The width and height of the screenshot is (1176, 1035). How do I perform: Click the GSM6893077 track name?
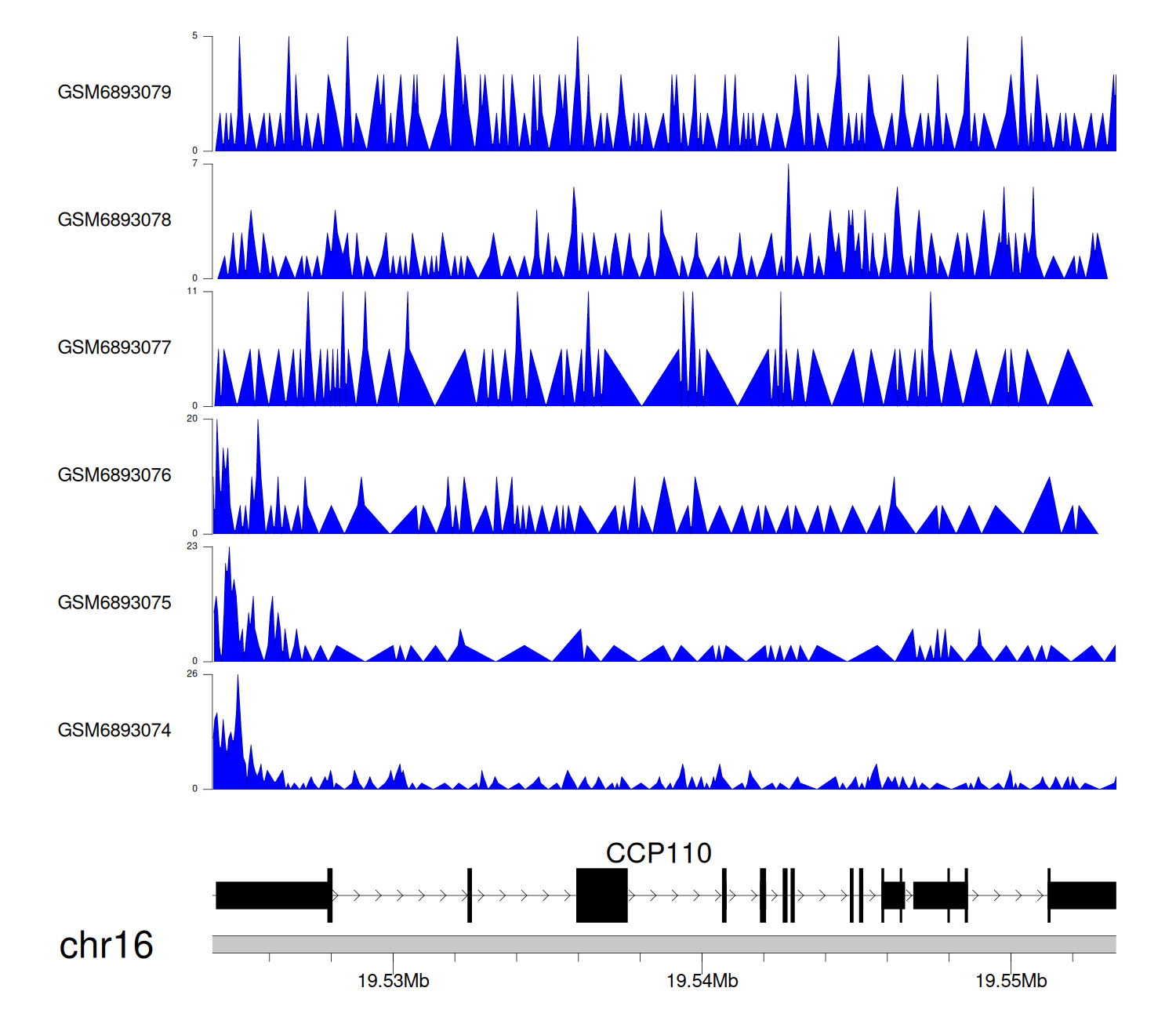tap(114, 348)
